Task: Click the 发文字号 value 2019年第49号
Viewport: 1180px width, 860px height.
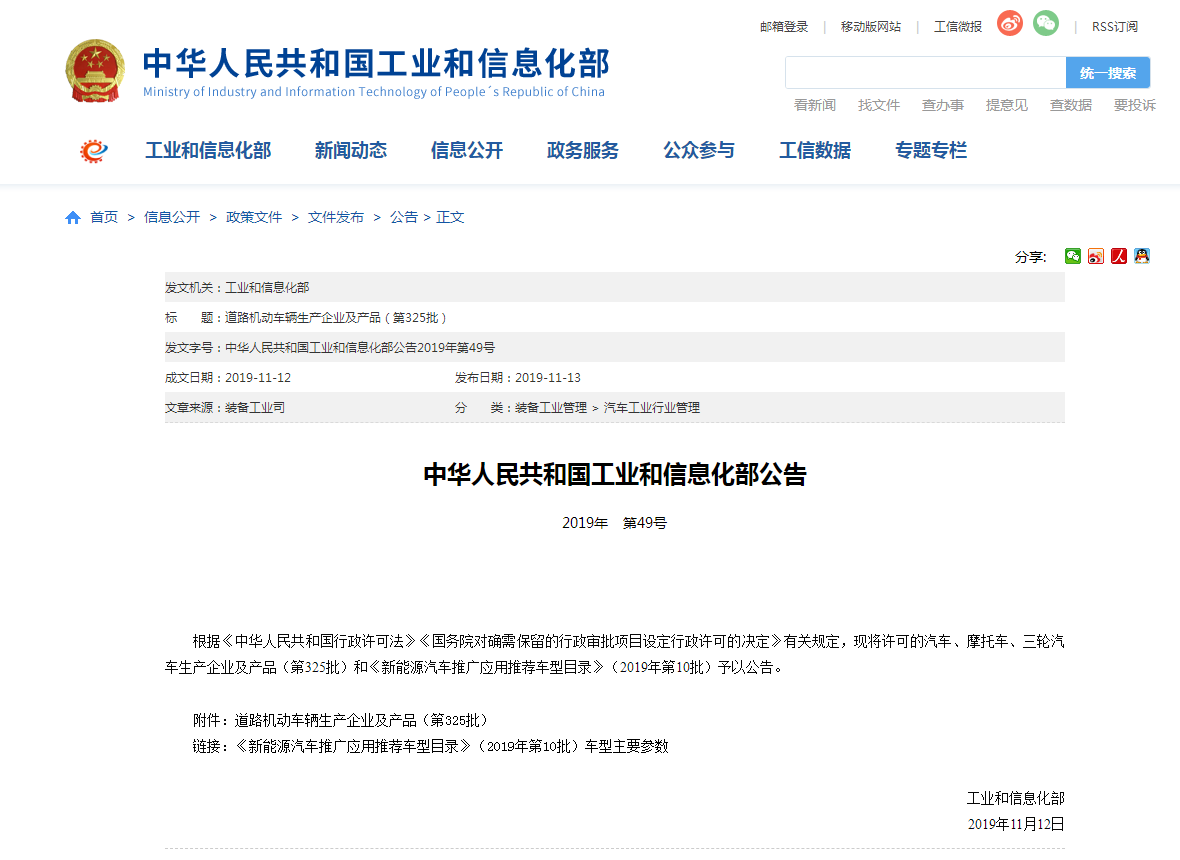Action: pyautogui.click(x=360, y=348)
